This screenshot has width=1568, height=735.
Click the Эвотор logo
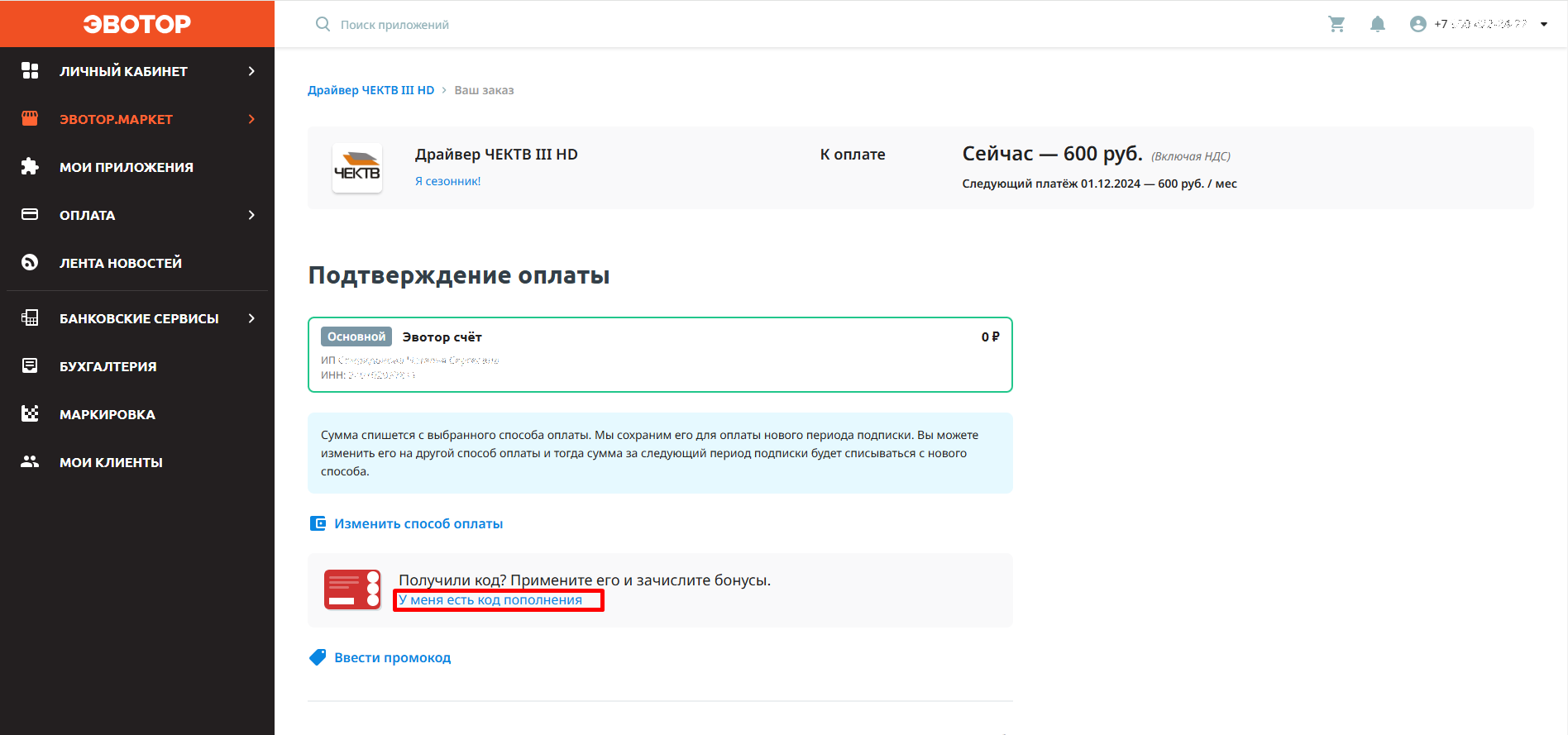pos(137,24)
